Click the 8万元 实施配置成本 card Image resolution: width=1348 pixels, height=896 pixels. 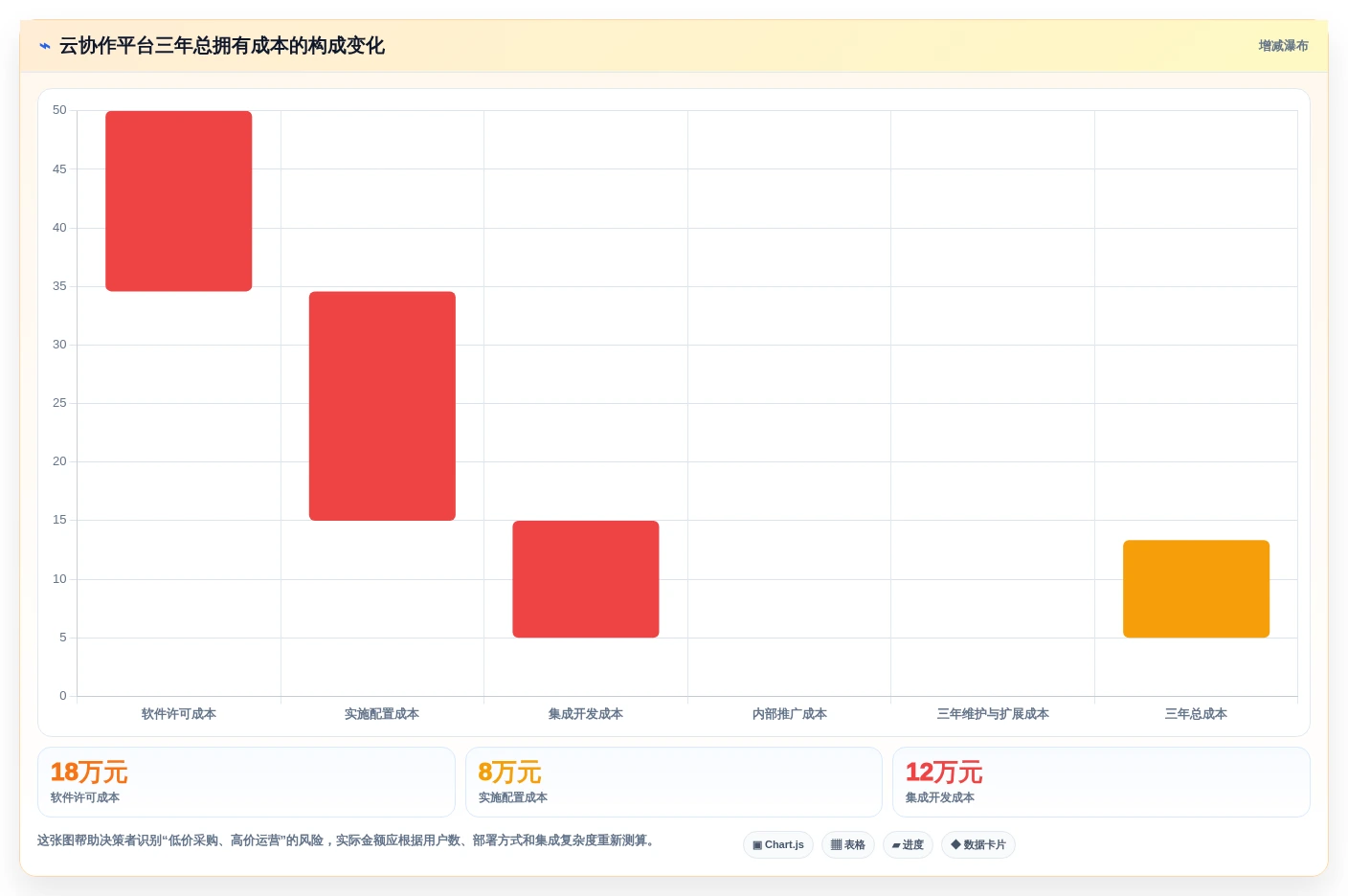[x=673, y=782]
